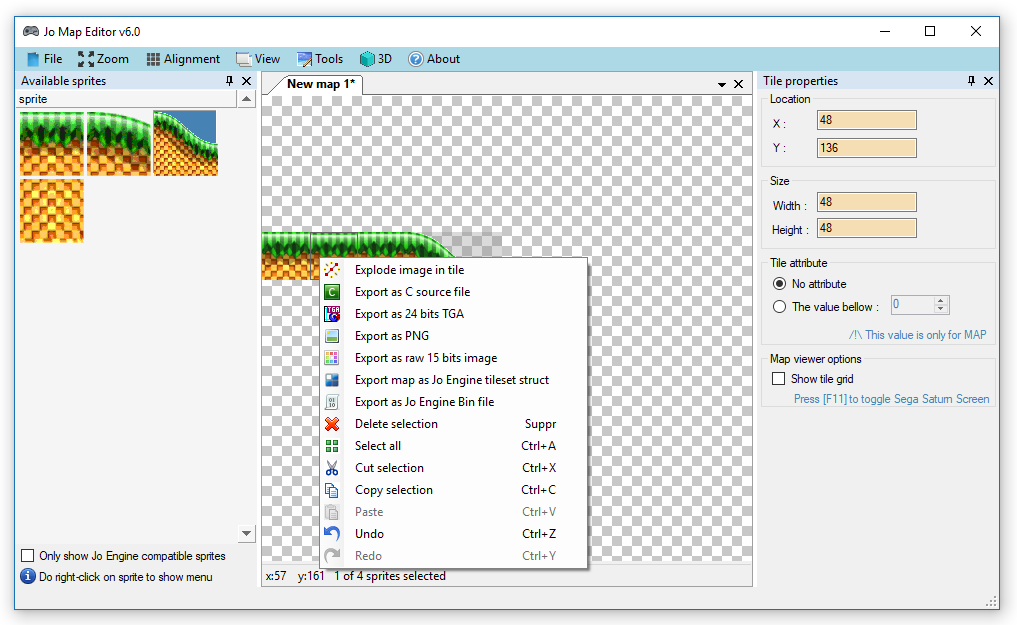Click Press F11 to toggle Sega Saturn Screen
Viewport: 1017px width, 625px height.
[x=892, y=399]
